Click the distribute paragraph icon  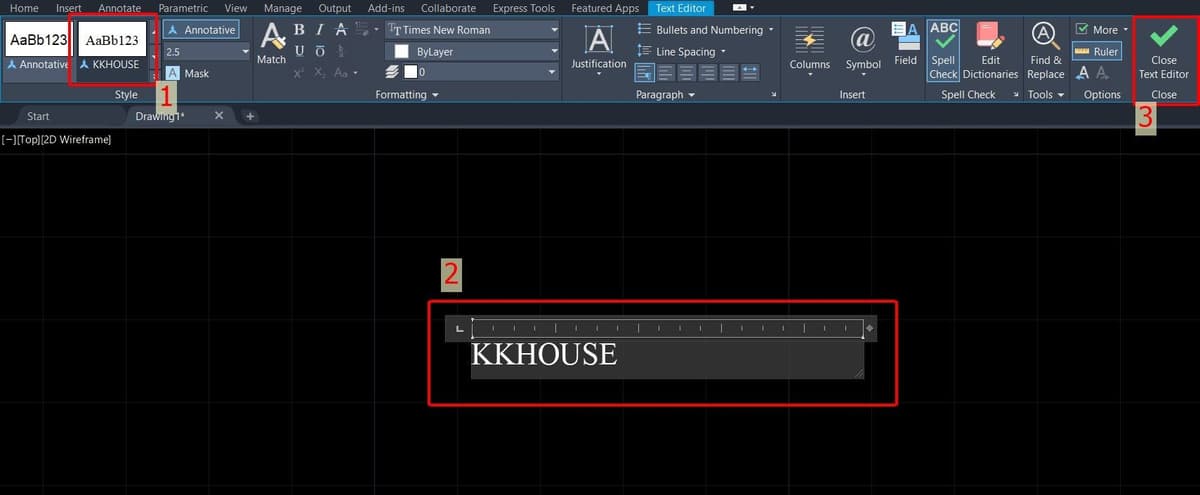tap(749, 72)
